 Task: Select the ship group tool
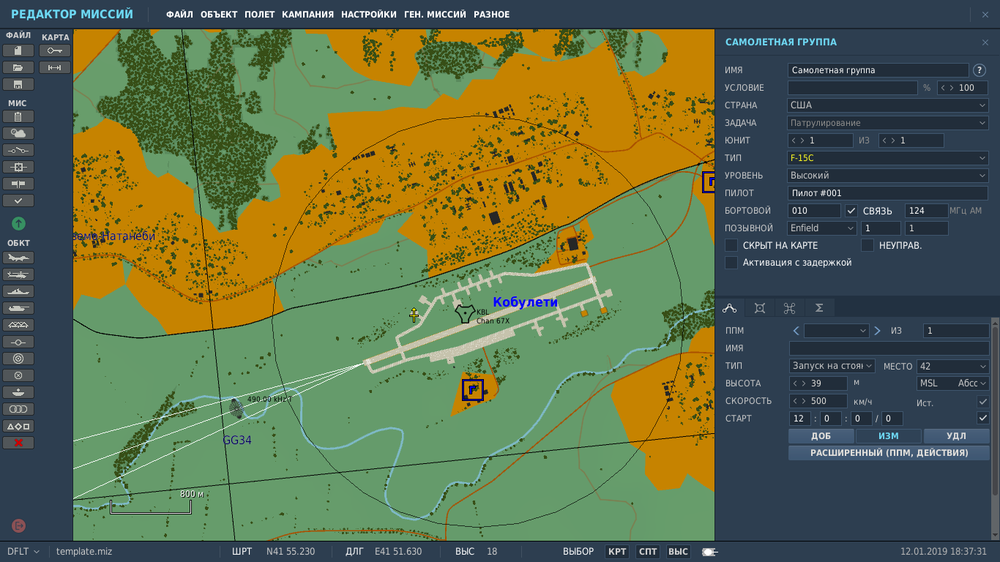(x=18, y=292)
